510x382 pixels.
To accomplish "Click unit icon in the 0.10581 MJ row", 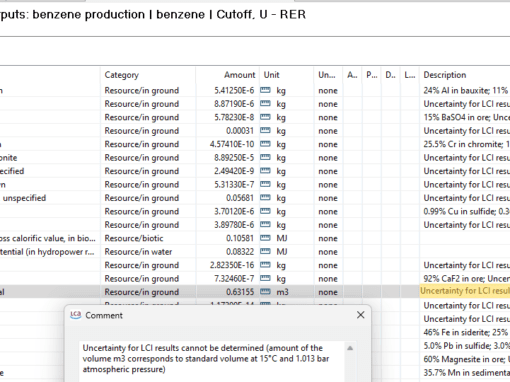I will point(265,238).
